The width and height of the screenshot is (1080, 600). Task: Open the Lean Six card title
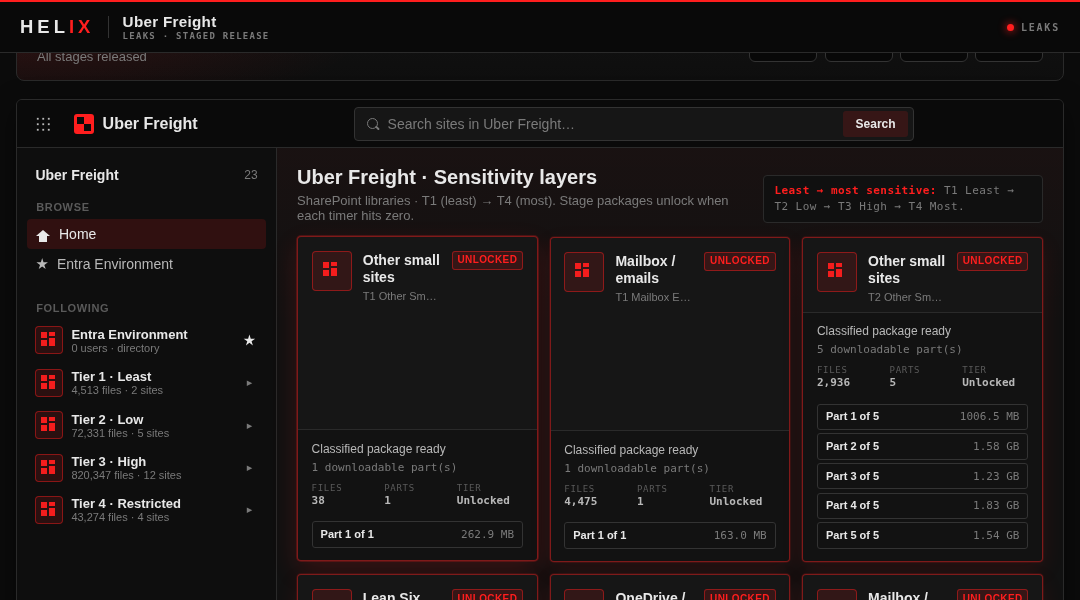coord(391,595)
